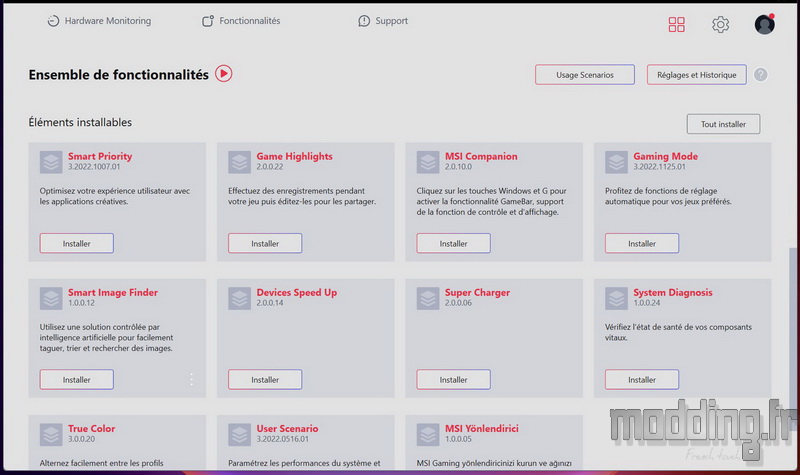Install System Diagnosis
This screenshot has width=800, height=475.
tap(642, 380)
